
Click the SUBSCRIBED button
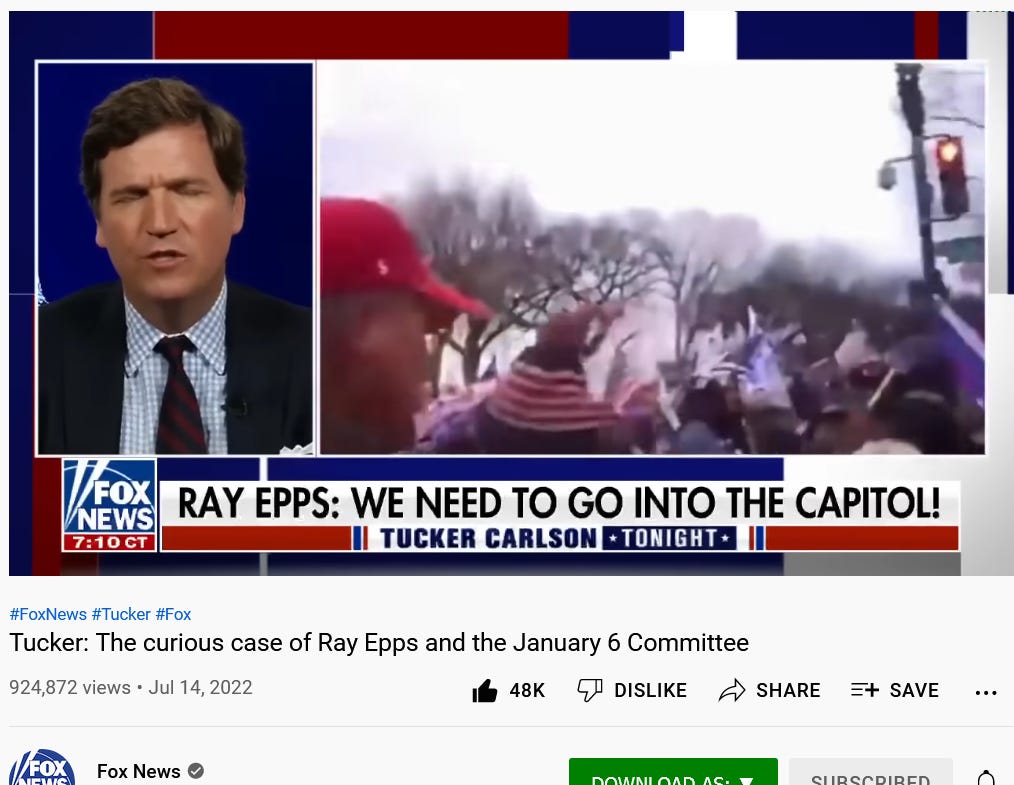870,772
